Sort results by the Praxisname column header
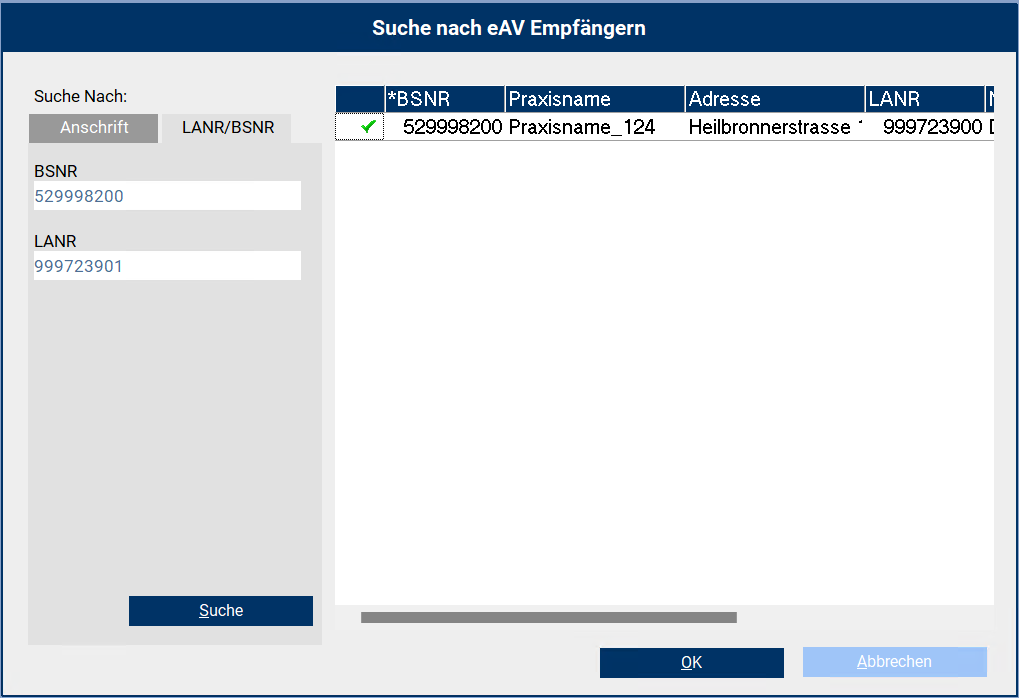The height and width of the screenshot is (698, 1019). coord(593,98)
